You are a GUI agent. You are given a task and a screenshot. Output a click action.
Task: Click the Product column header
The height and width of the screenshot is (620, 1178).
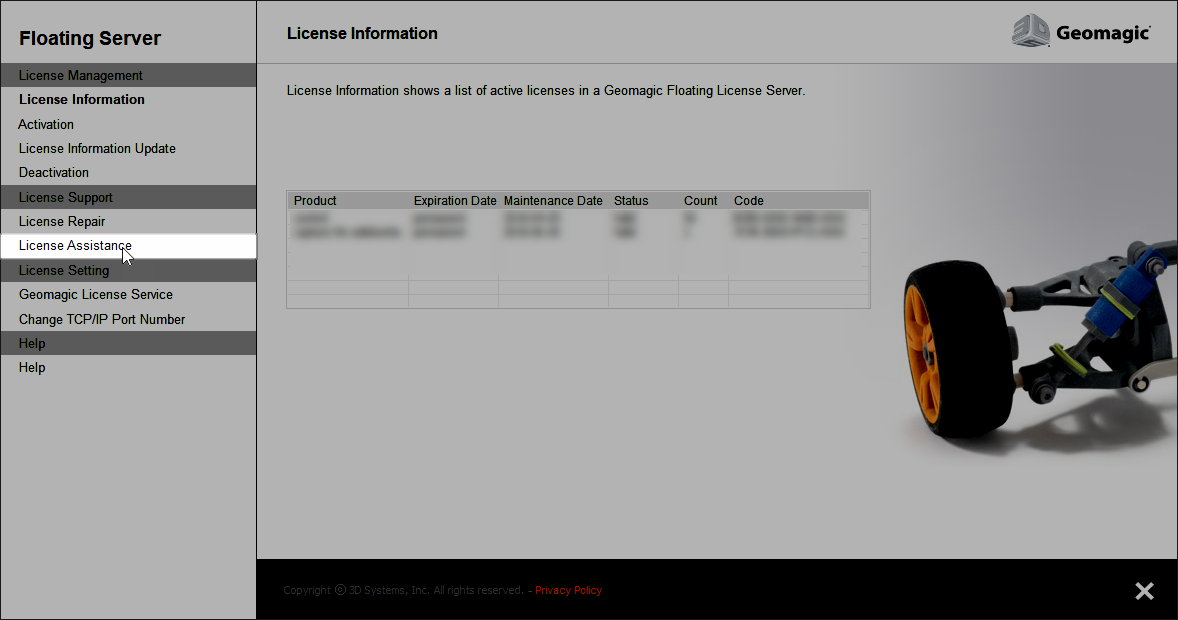pos(314,200)
